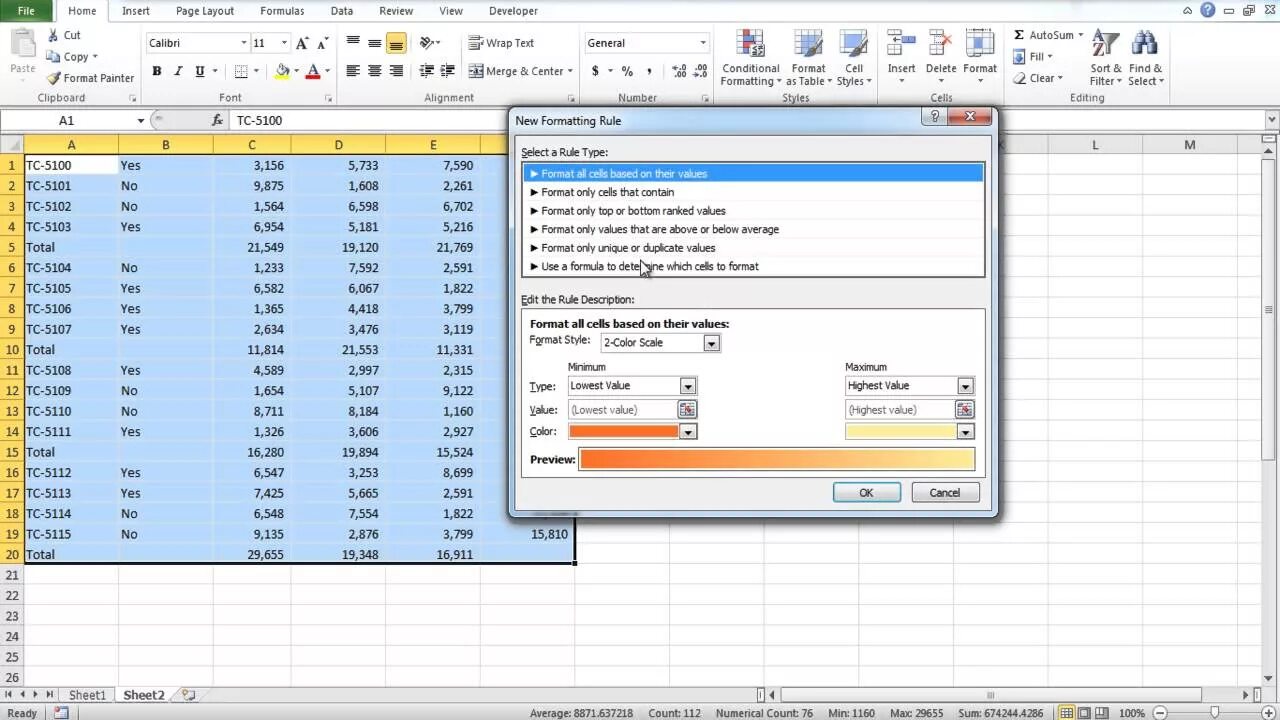The height and width of the screenshot is (720, 1280).
Task: Open Find & Select menu
Action: tap(1144, 58)
